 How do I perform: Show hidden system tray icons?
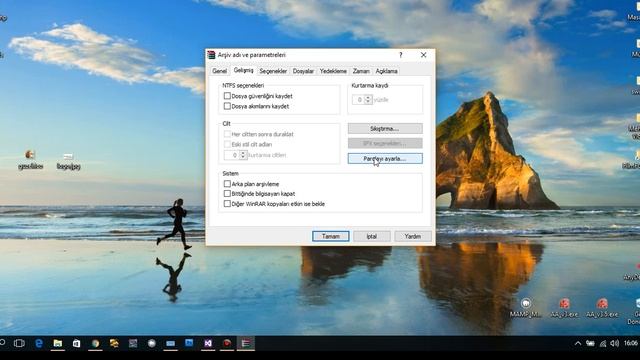(x=578, y=344)
